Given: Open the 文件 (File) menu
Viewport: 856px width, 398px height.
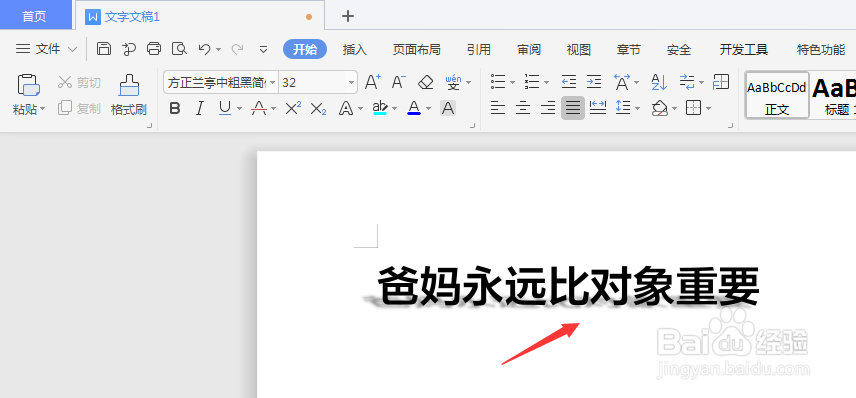Looking at the screenshot, I should coord(46,49).
